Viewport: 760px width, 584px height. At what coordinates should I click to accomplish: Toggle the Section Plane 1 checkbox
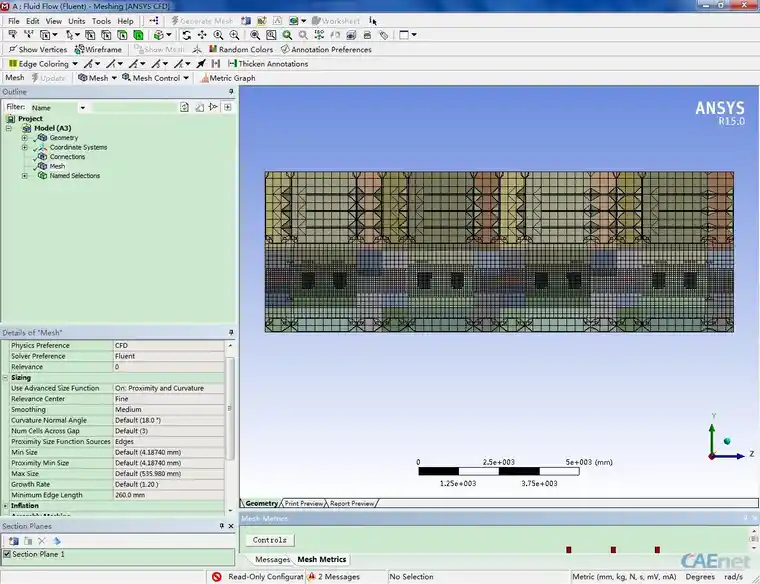(7, 554)
